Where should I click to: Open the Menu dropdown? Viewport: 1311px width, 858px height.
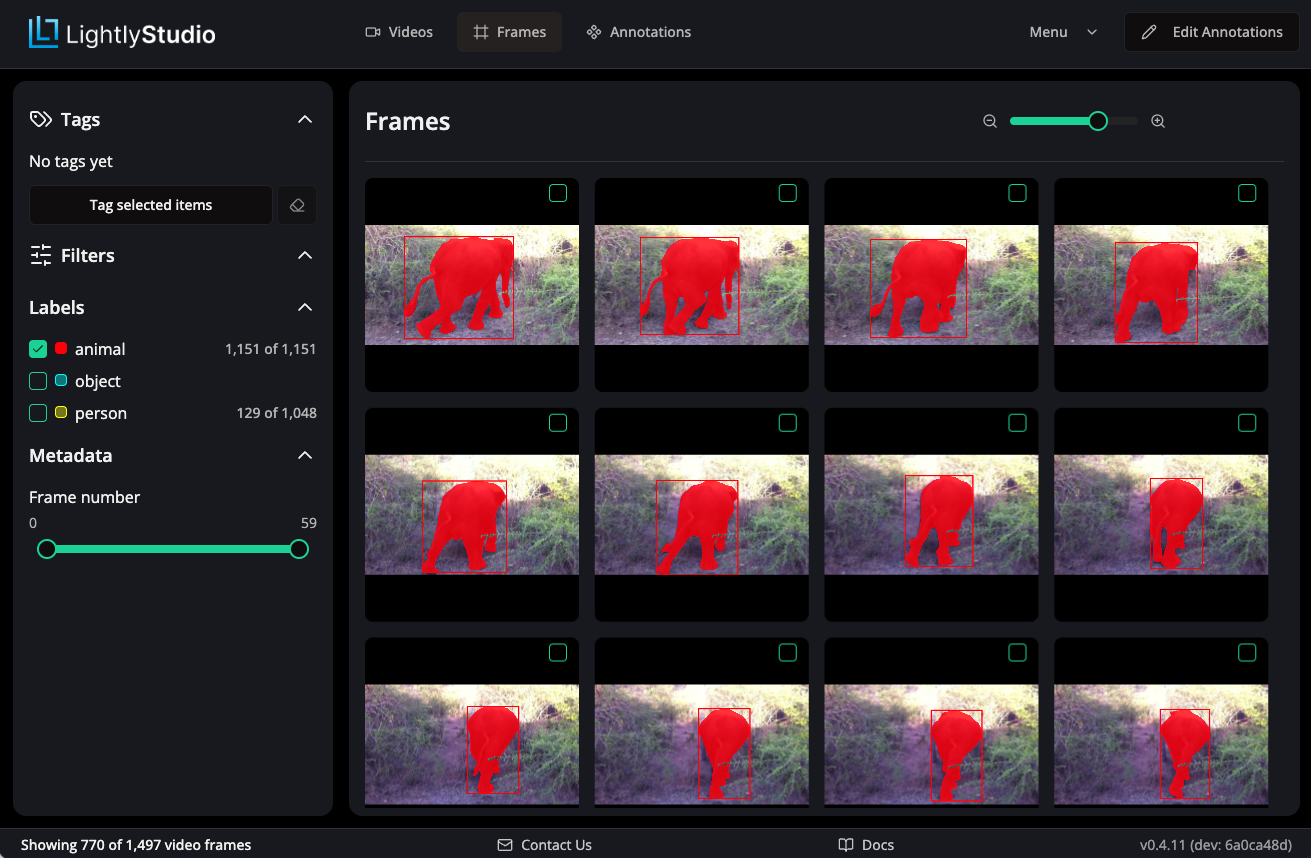pyautogui.click(x=1063, y=31)
